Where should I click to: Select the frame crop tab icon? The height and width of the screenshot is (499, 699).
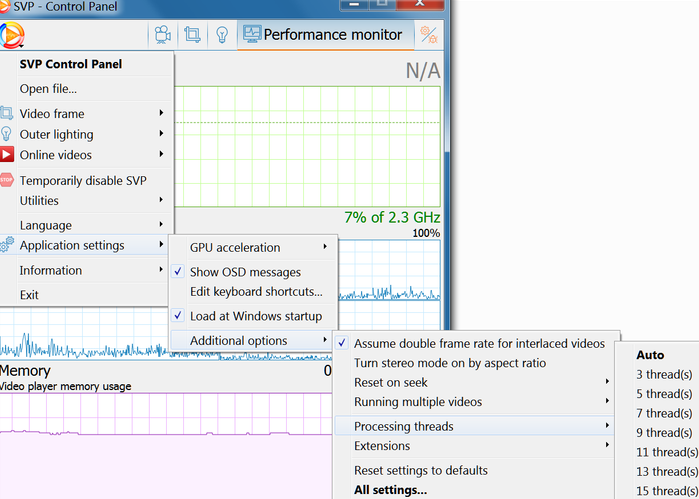tap(192, 35)
